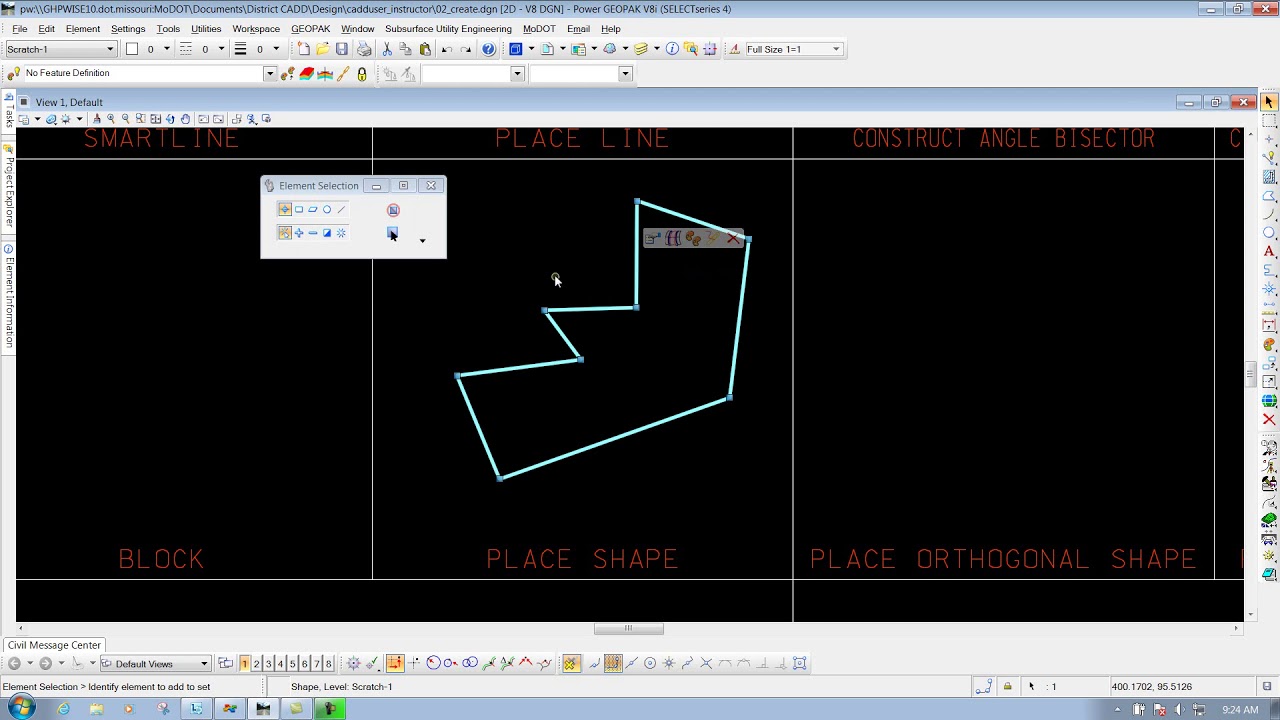Click the Tasks side panel tab
The height and width of the screenshot is (720, 1280).
click(8, 111)
